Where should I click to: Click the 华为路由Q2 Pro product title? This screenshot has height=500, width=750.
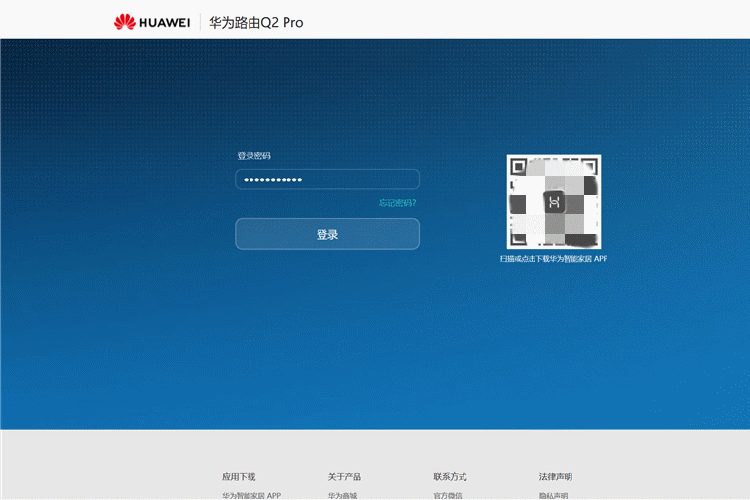click(255, 22)
